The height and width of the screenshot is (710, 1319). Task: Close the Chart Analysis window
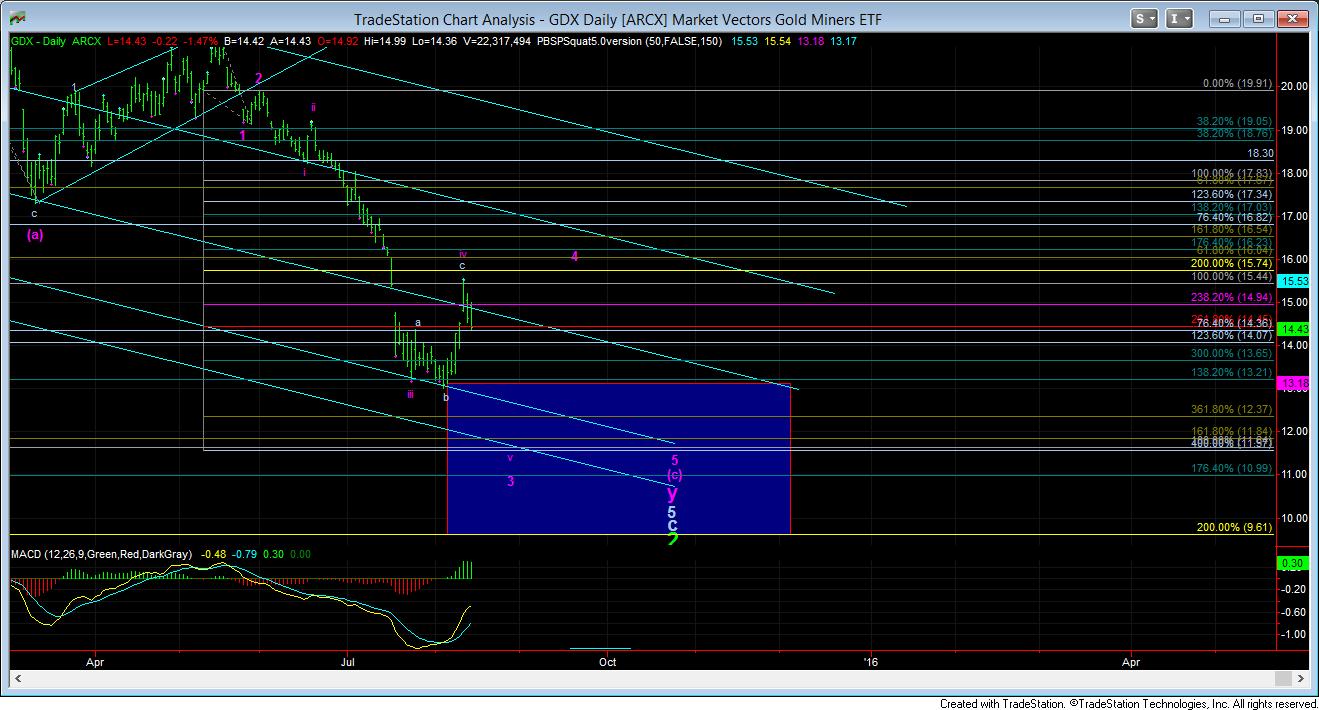point(1292,18)
